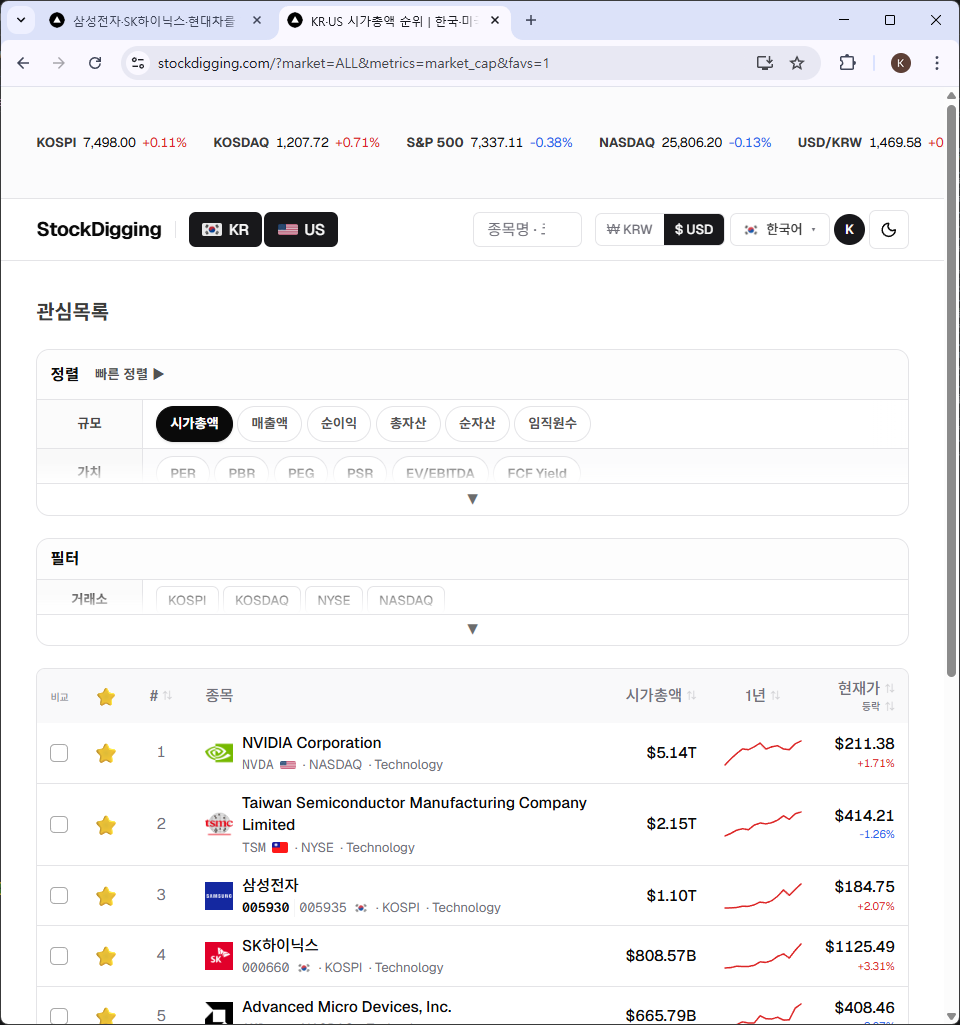Open the NVIDIA Corporation stock link
Screen dimensions: 960x1025
[x=312, y=743]
